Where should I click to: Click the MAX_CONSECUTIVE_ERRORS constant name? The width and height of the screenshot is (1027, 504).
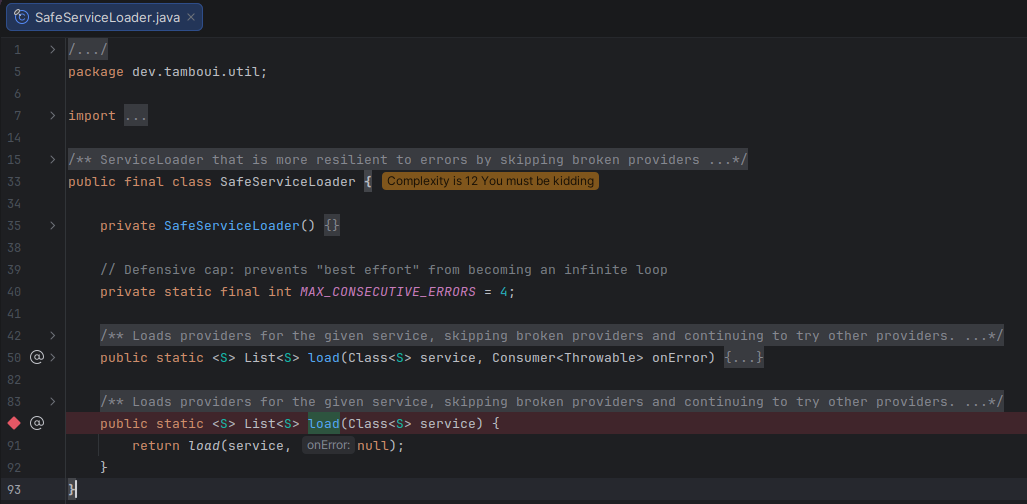[388, 292]
